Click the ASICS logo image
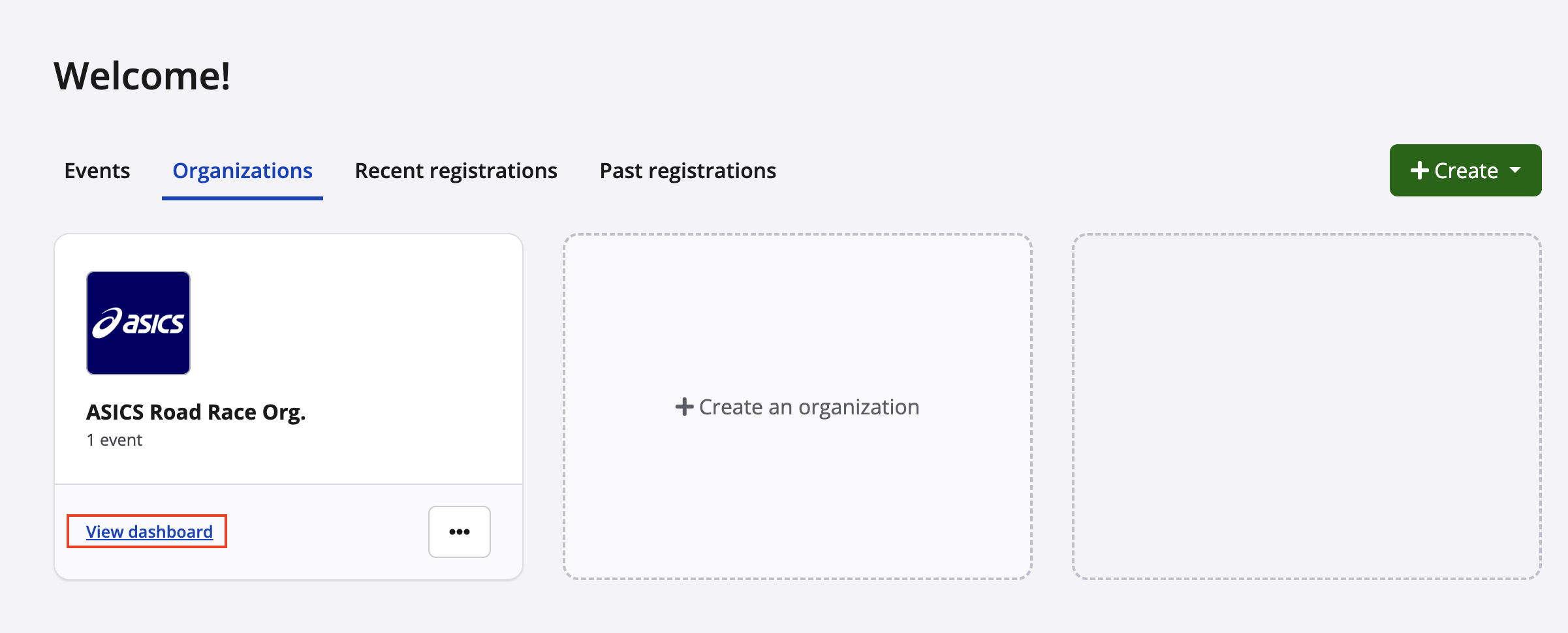The height and width of the screenshot is (633, 1568). click(x=138, y=323)
